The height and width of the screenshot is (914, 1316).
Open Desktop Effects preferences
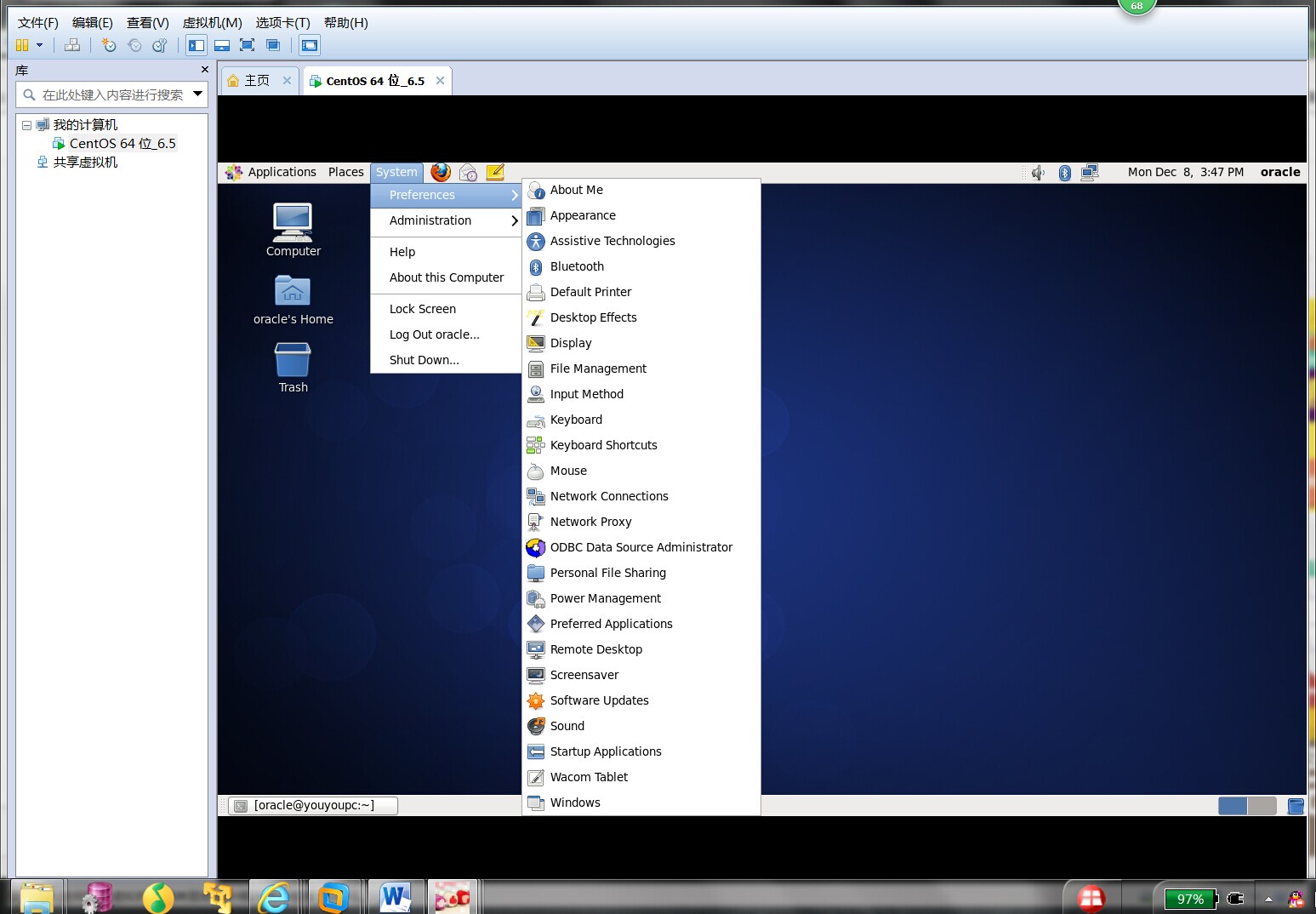click(641, 317)
